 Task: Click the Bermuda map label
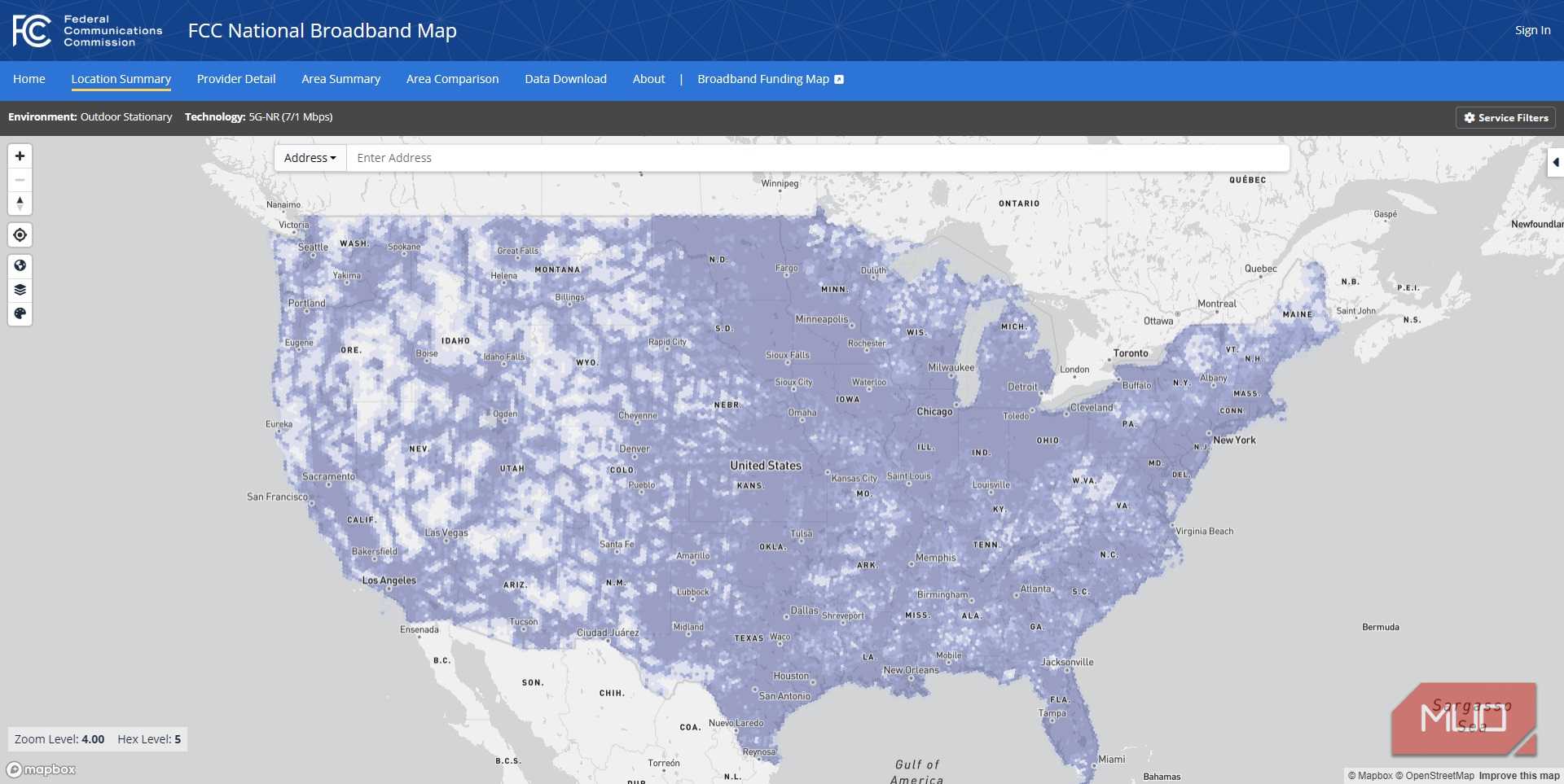click(x=1381, y=628)
